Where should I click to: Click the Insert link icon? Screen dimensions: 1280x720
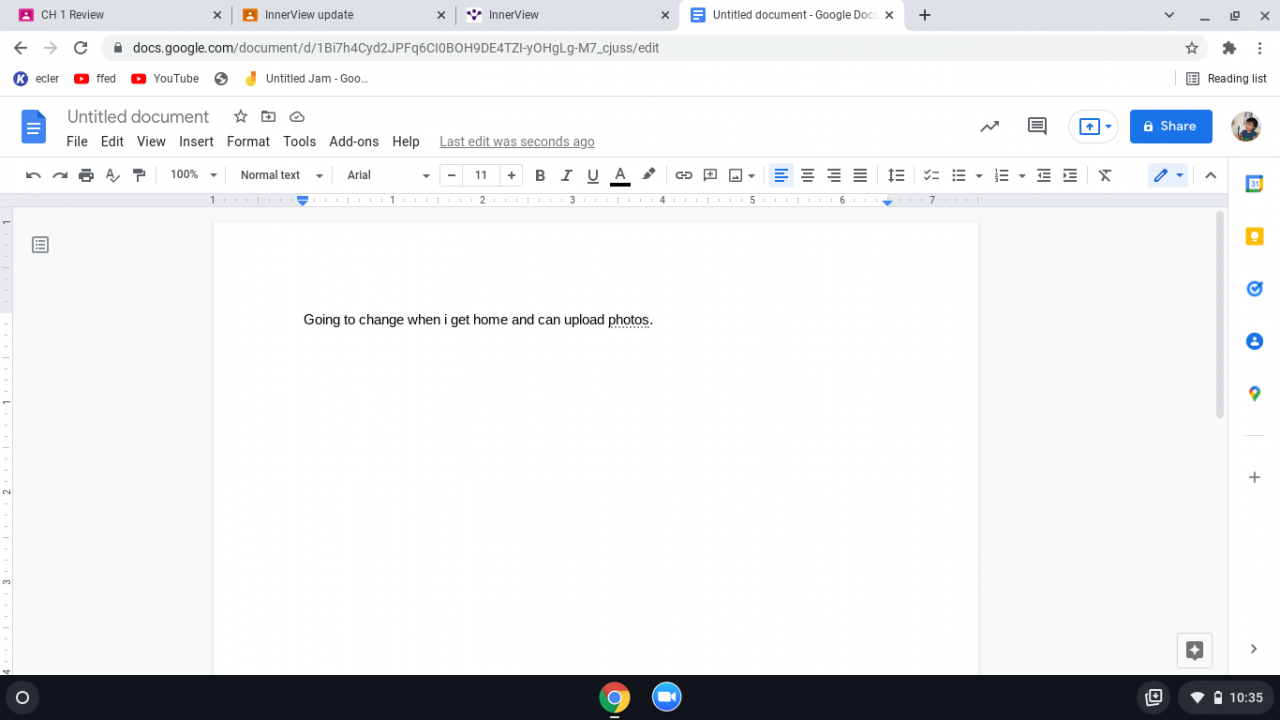(x=683, y=175)
